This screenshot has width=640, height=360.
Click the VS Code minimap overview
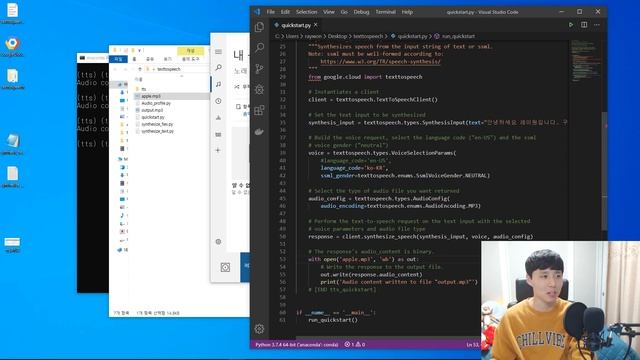[x=586, y=60]
